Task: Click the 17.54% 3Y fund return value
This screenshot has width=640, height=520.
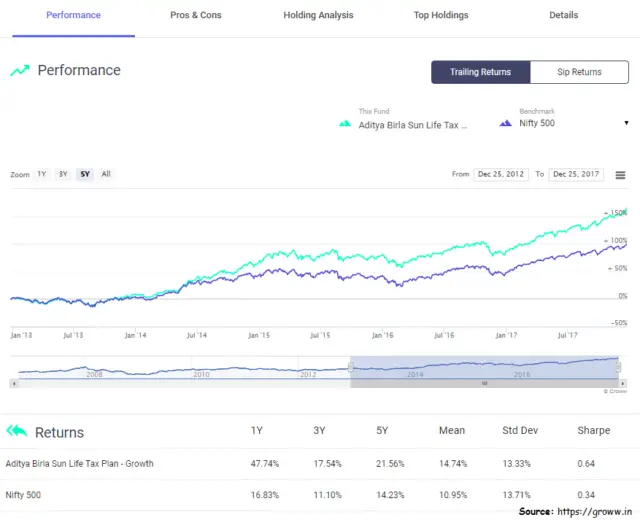Action: (x=327, y=464)
